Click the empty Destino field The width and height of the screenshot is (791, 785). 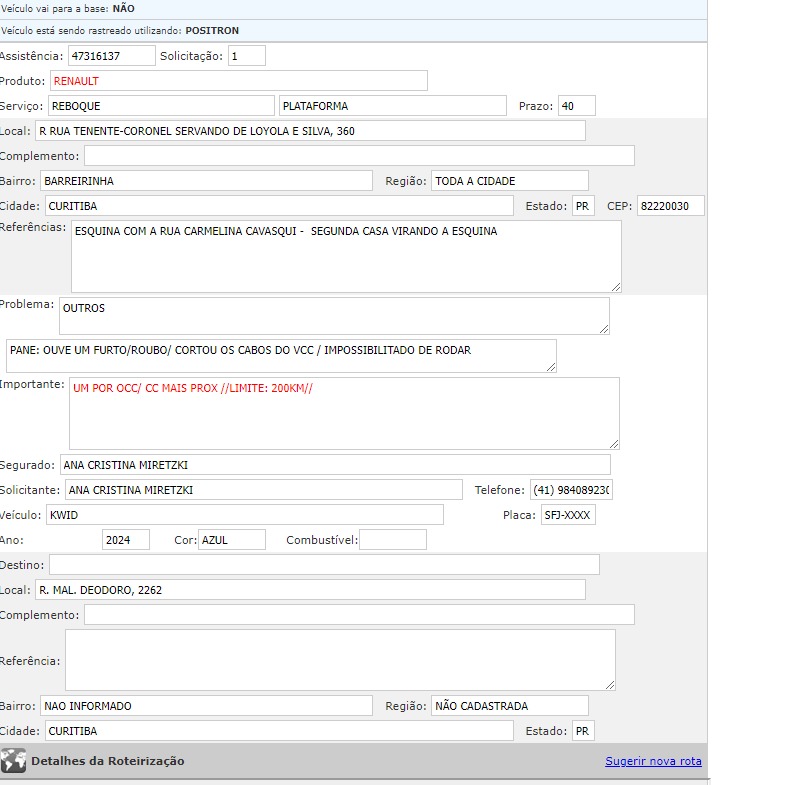coord(324,565)
